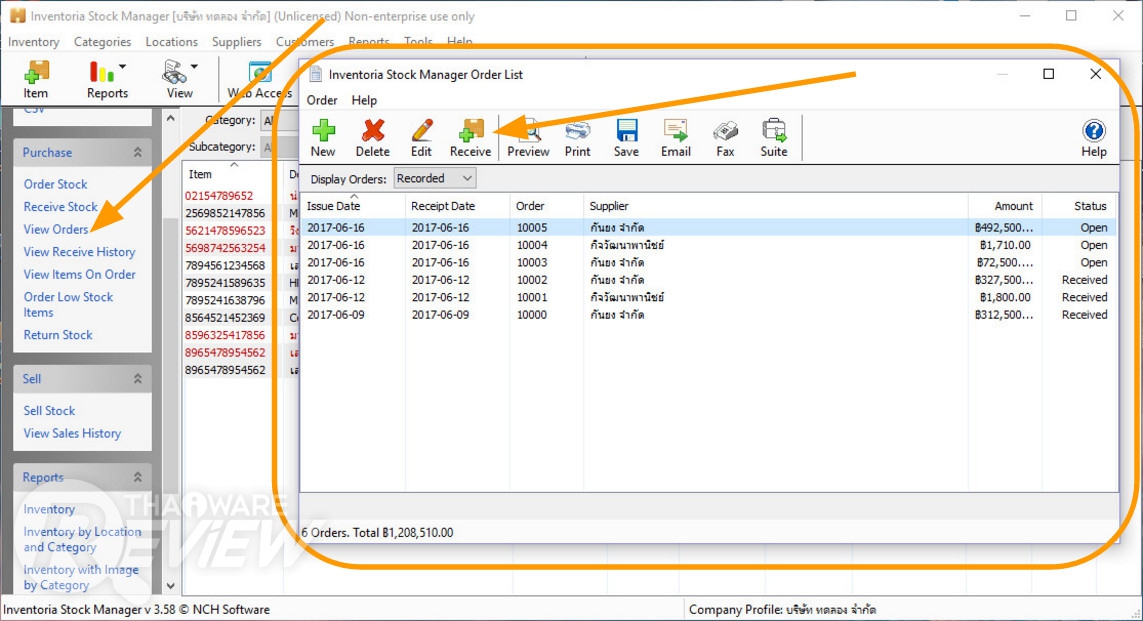This screenshot has width=1143, height=621.
Task: Collapse the Sell sidebar section
Action: [x=137, y=378]
